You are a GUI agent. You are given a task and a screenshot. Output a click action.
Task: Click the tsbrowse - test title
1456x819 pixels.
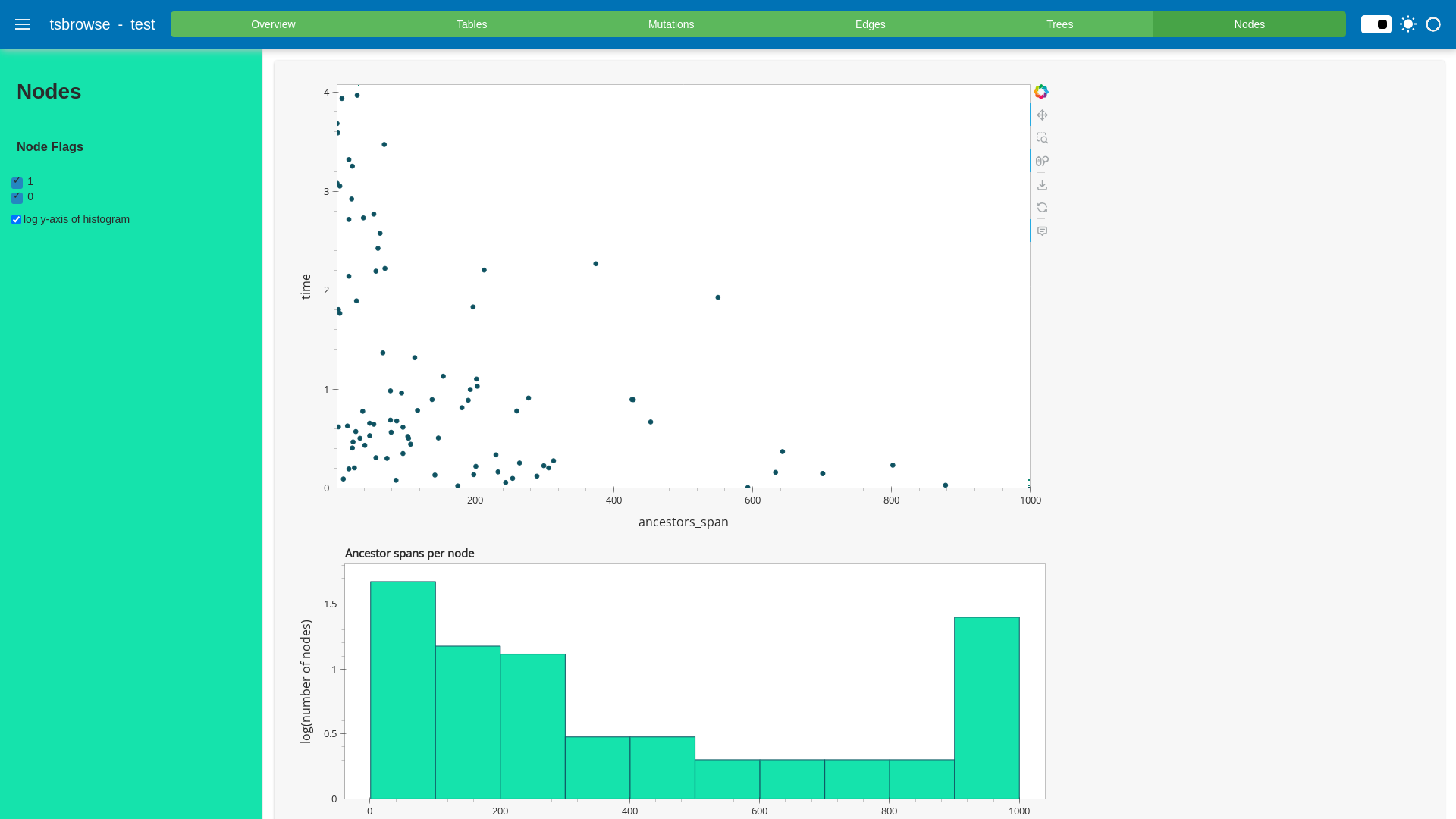pyautogui.click(x=102, y=24)
